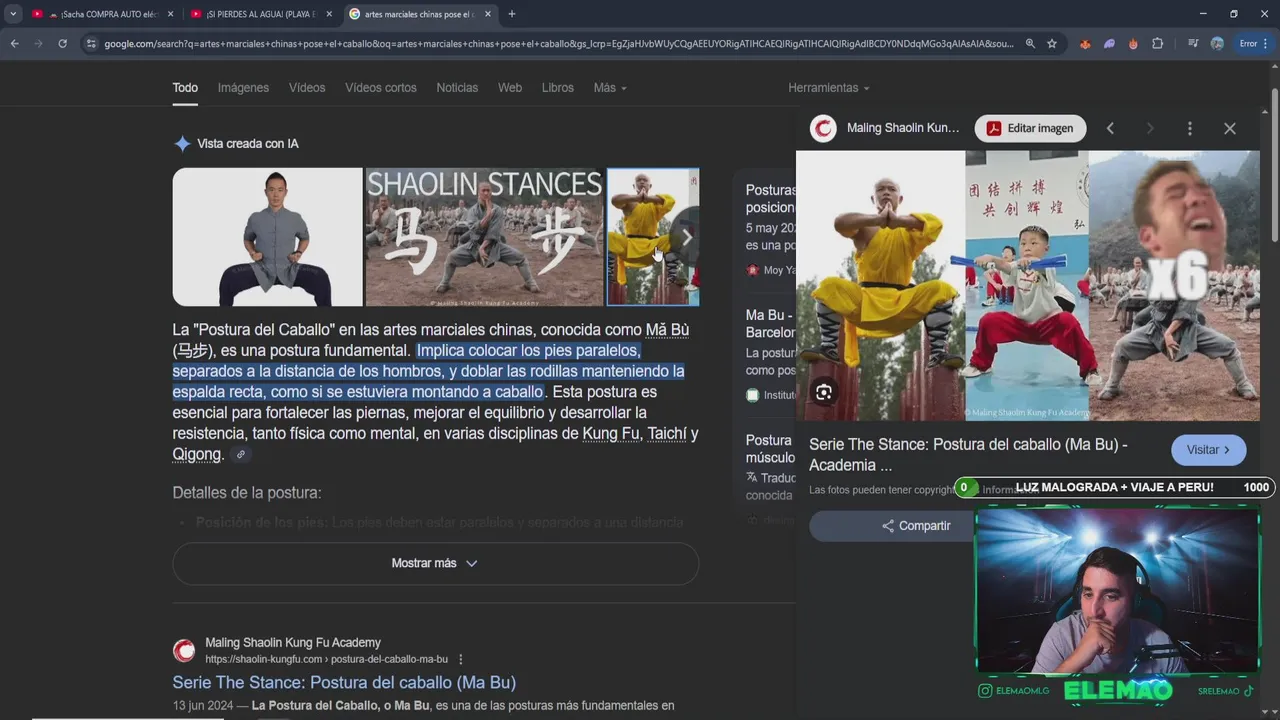The width and height of the screenshot is (1280, 720).
Task: Open the Chrome profile avatar
Action: (1217, 44)
